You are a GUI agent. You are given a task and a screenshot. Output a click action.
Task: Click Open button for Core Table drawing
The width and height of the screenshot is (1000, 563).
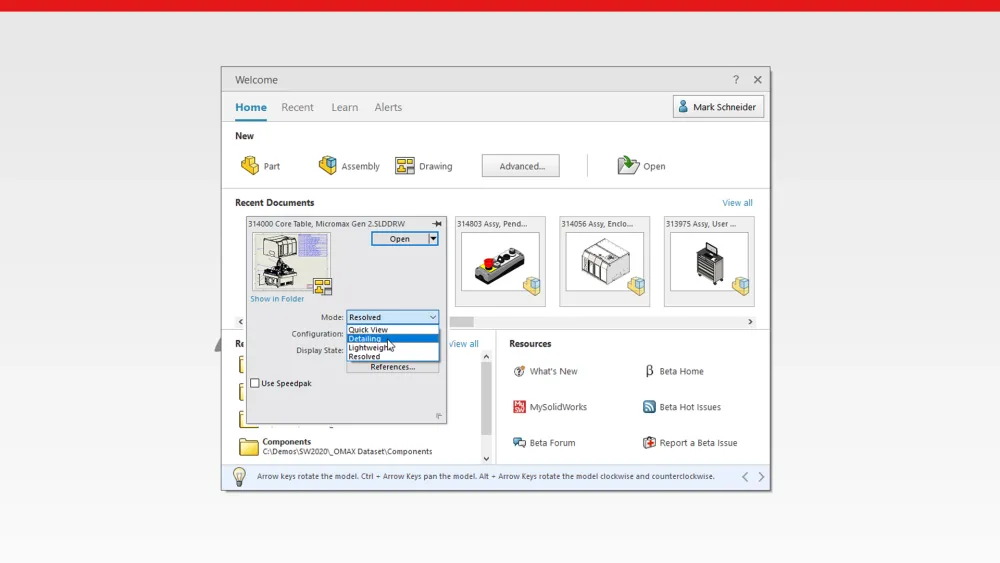(x=400, y=238)
